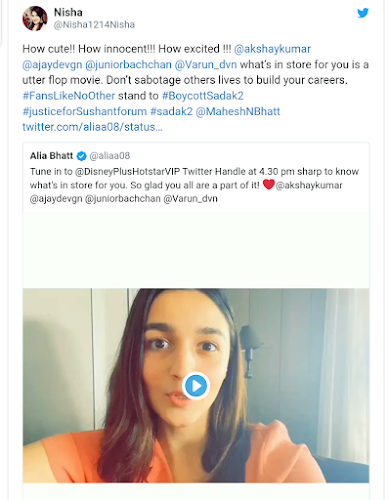Open the @Nisha1214Nisha handle
Image resolution: width=389 pixels, height=500 pixels.
click(x=94, y=25)
